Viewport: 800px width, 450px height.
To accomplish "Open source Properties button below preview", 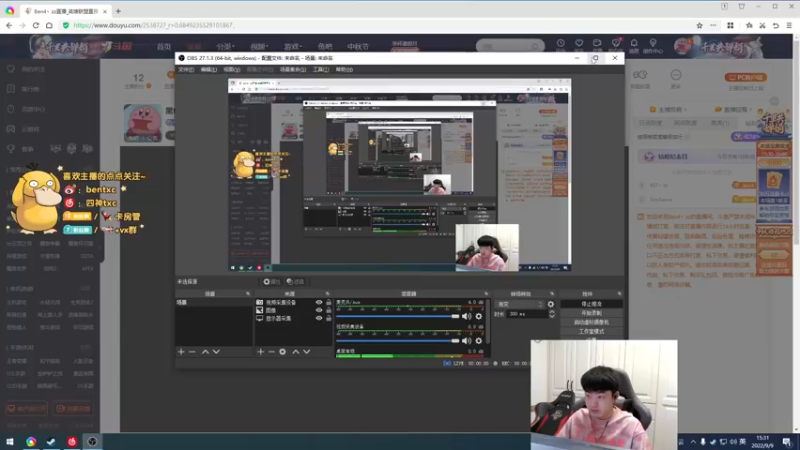I will pos(271,282).
